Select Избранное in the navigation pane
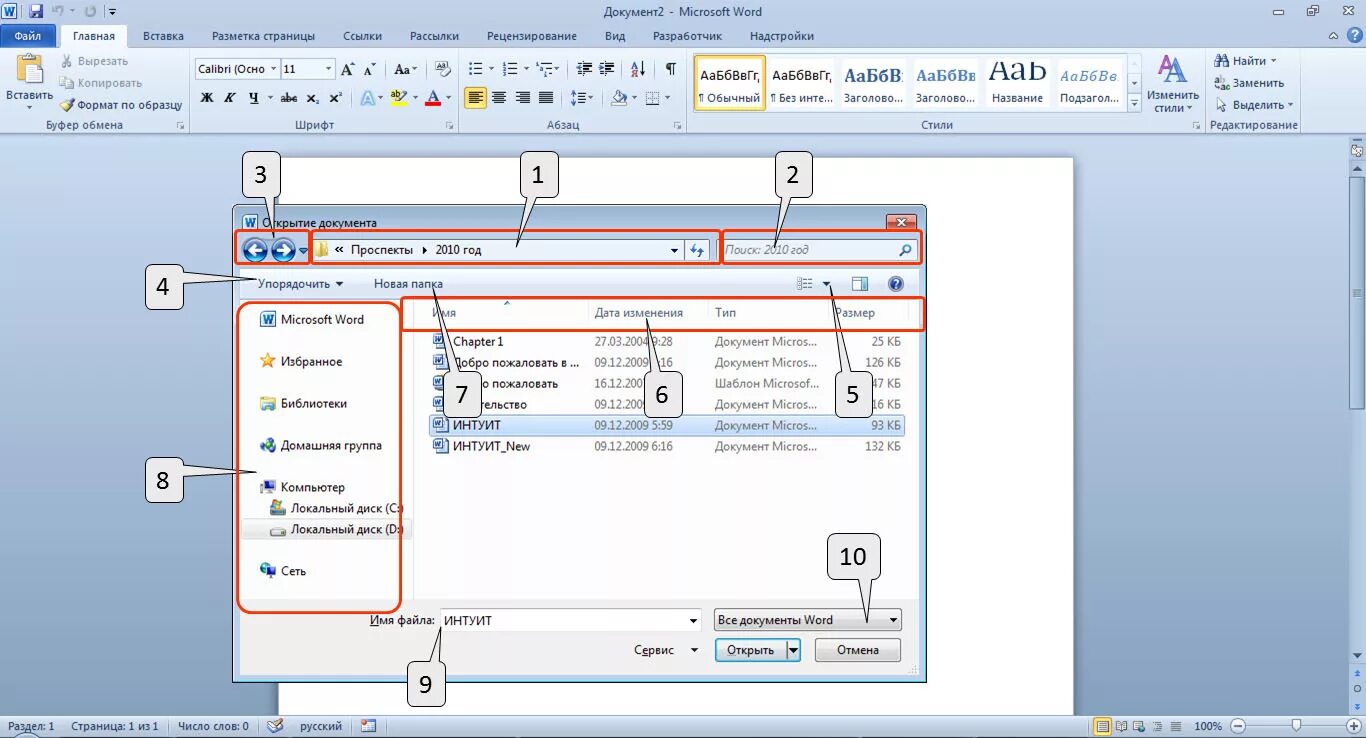 coord(301,362)
